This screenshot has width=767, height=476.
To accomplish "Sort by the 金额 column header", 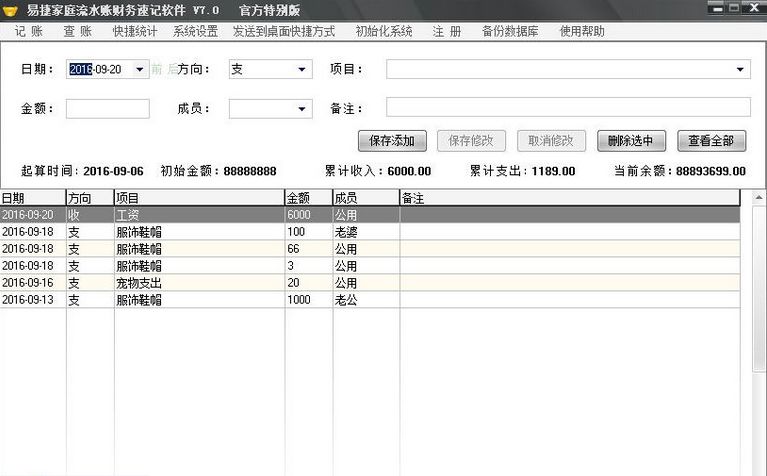I will tap(309, 198).
